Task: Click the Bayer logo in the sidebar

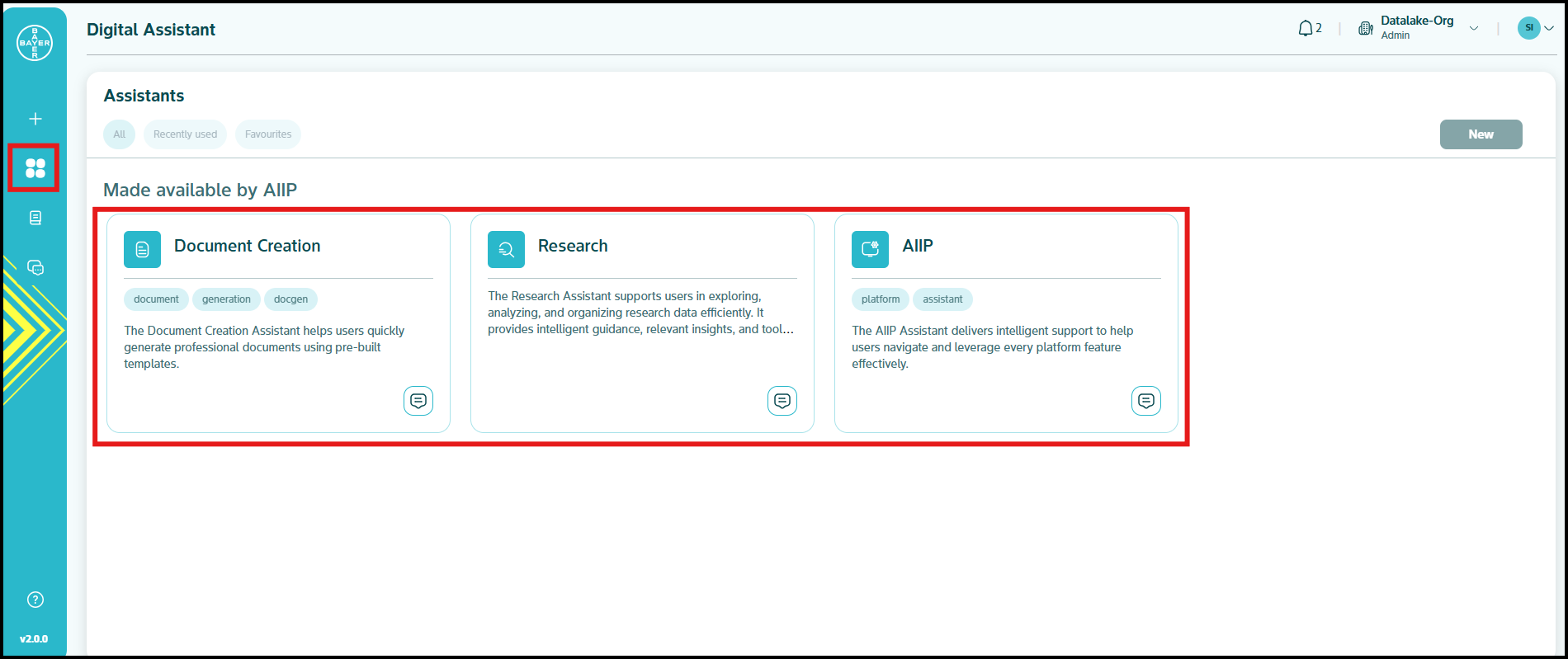Action: coord(35,43)
